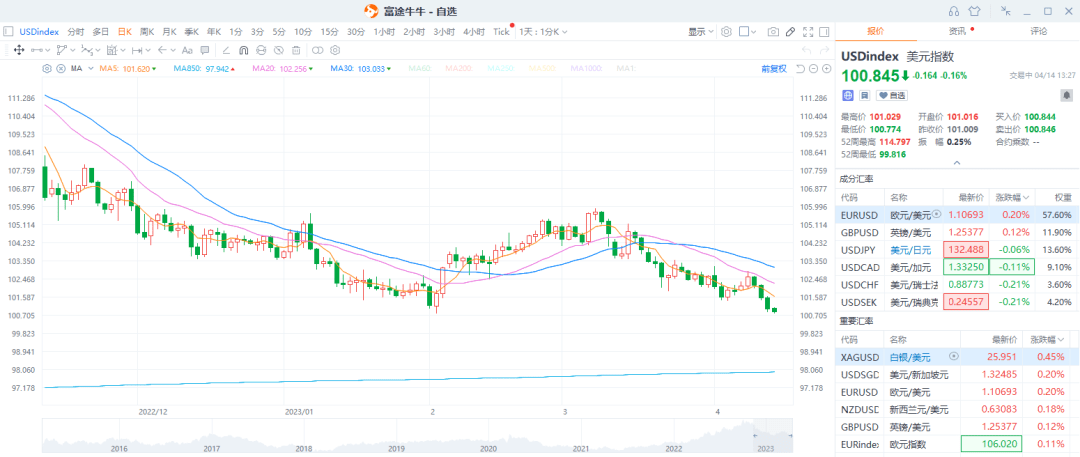
Task: Toggle the right side panel layout
Action: (x=822, y=31)
